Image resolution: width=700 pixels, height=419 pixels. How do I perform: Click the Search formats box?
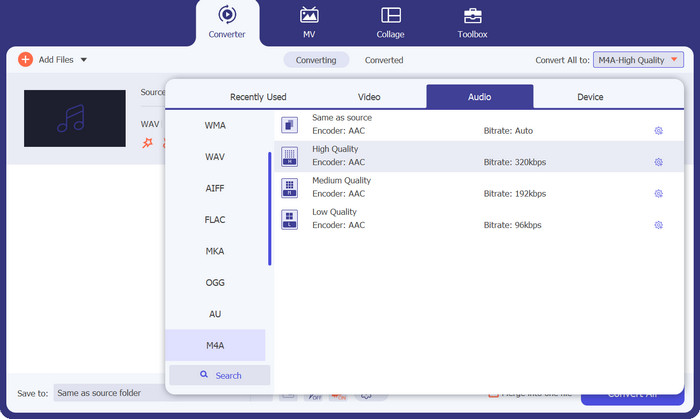(x=220, y=375)
